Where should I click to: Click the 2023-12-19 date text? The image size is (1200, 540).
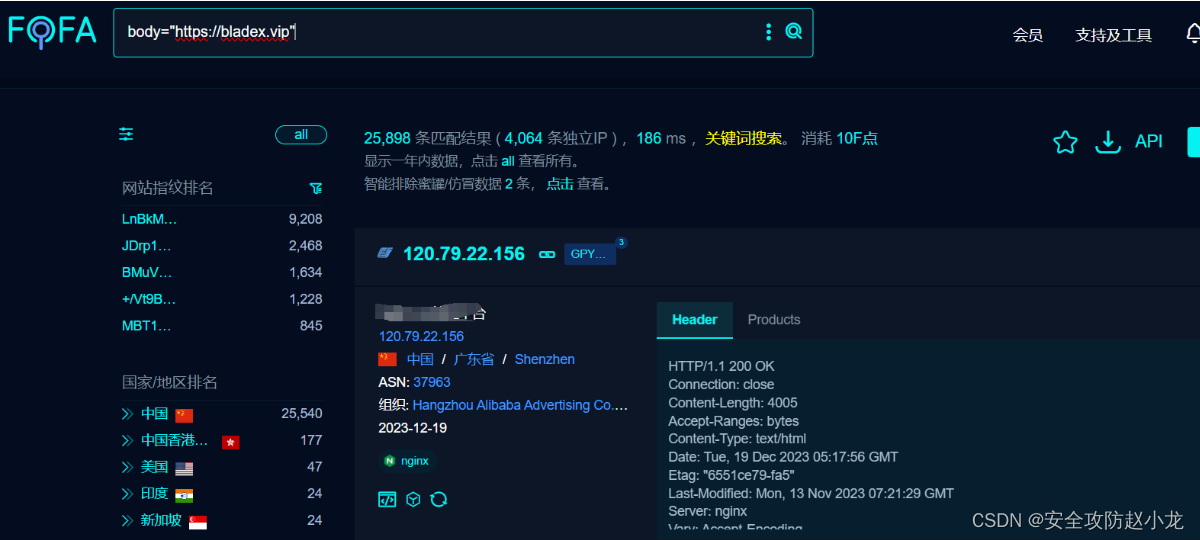click(412, 428)
